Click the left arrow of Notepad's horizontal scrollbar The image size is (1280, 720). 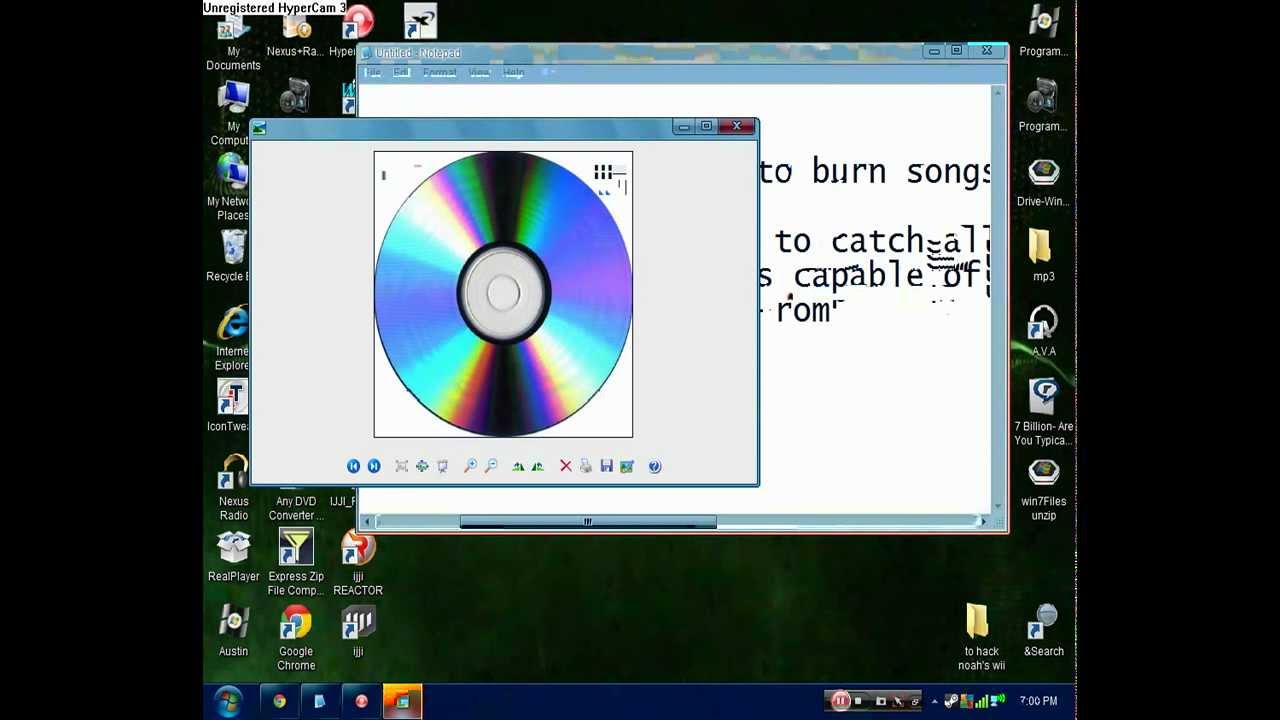point(369,521)
